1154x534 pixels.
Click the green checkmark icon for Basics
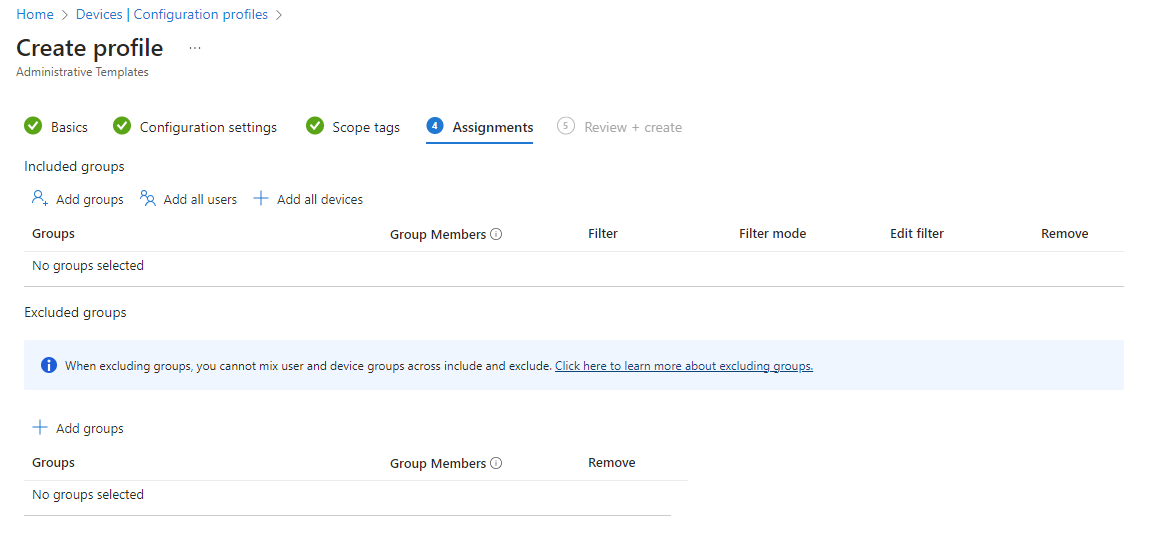point(33,127)
